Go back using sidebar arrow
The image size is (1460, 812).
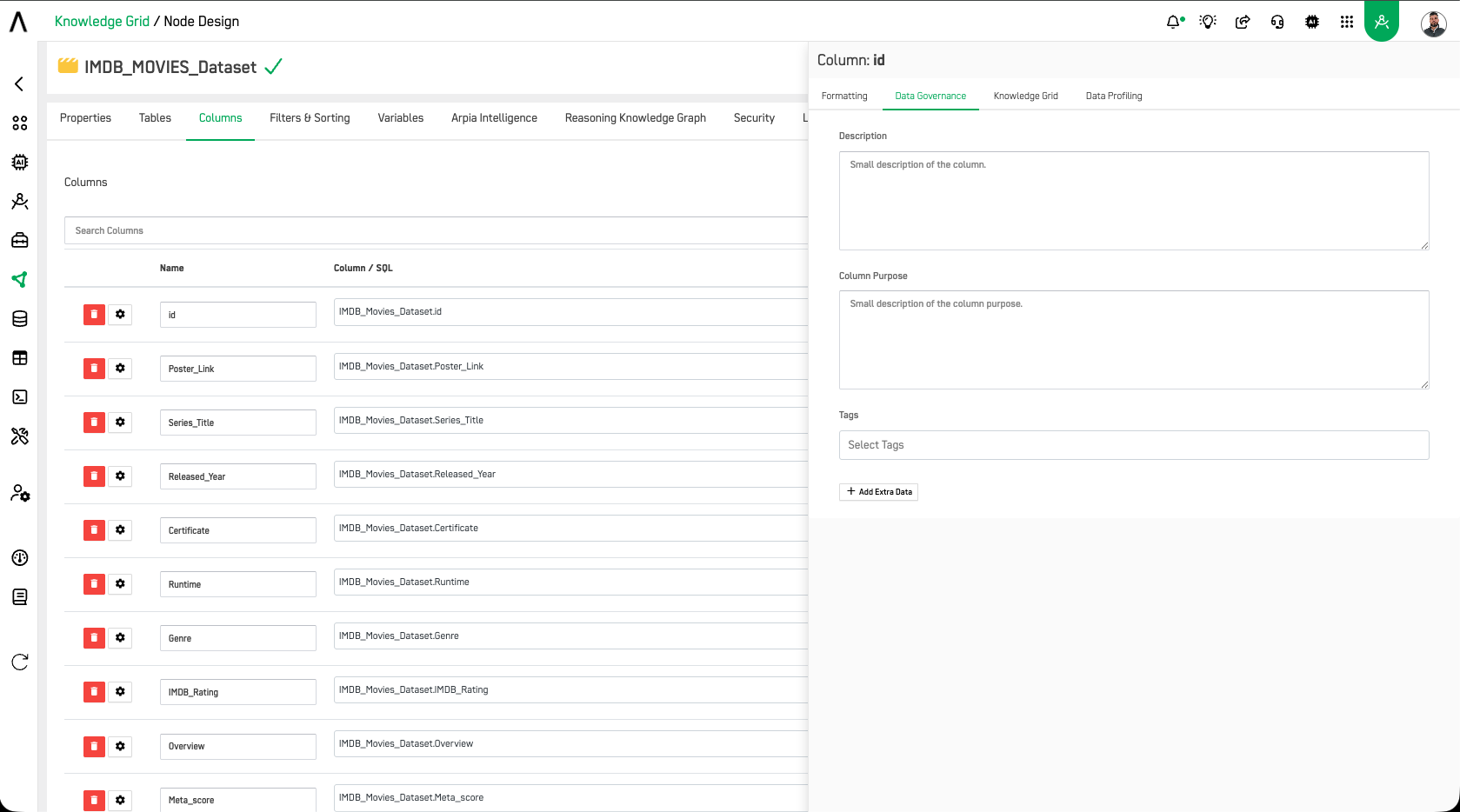point(19,83)
